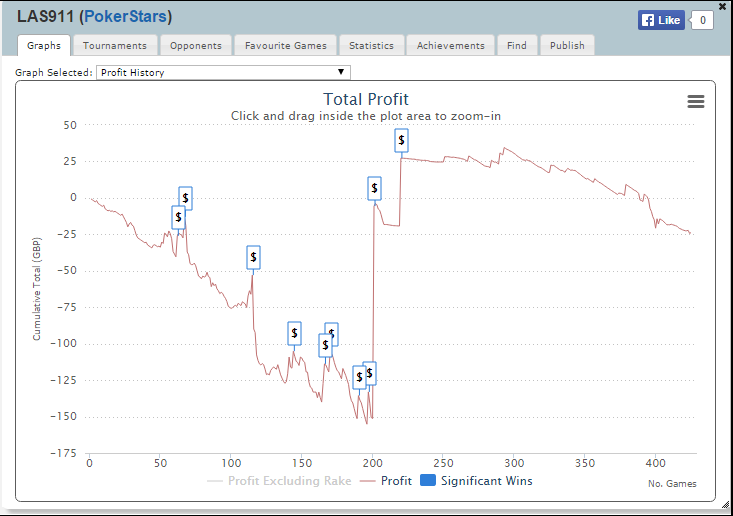Expand the Graph Selected Profit History dropdown

(x=223, y=72)
